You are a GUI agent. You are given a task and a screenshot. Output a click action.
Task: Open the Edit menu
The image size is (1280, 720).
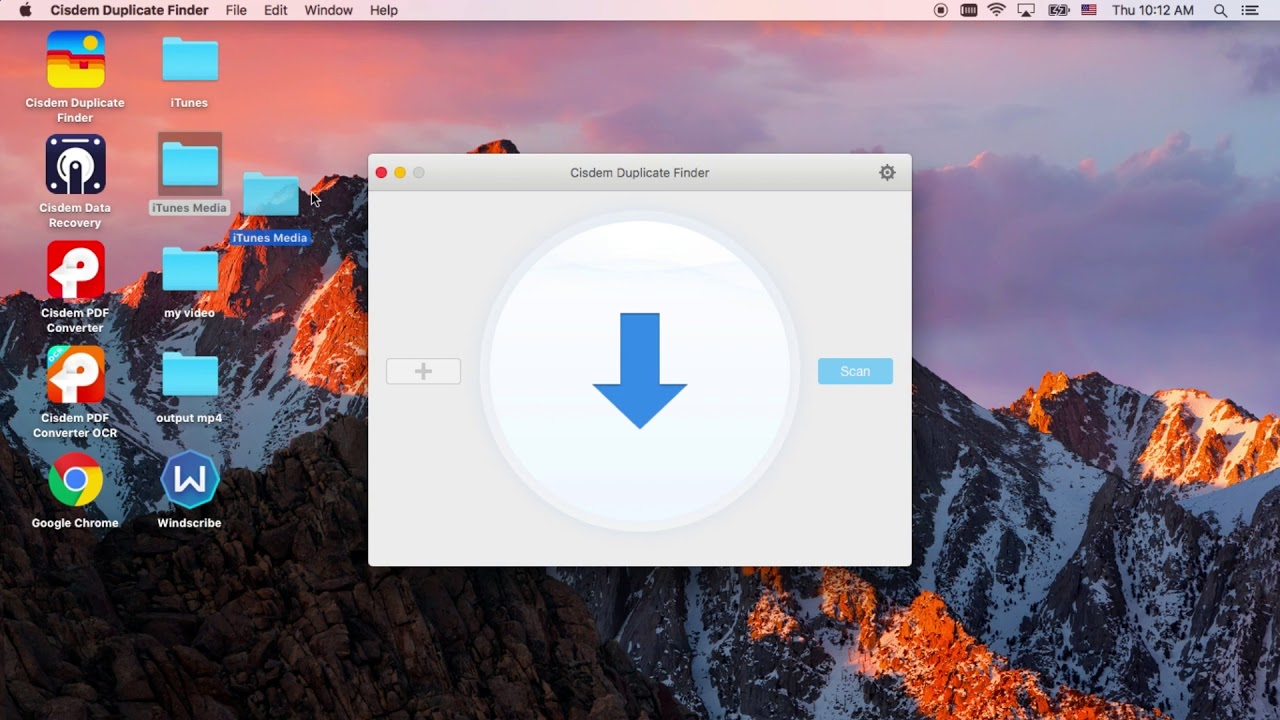276,10
